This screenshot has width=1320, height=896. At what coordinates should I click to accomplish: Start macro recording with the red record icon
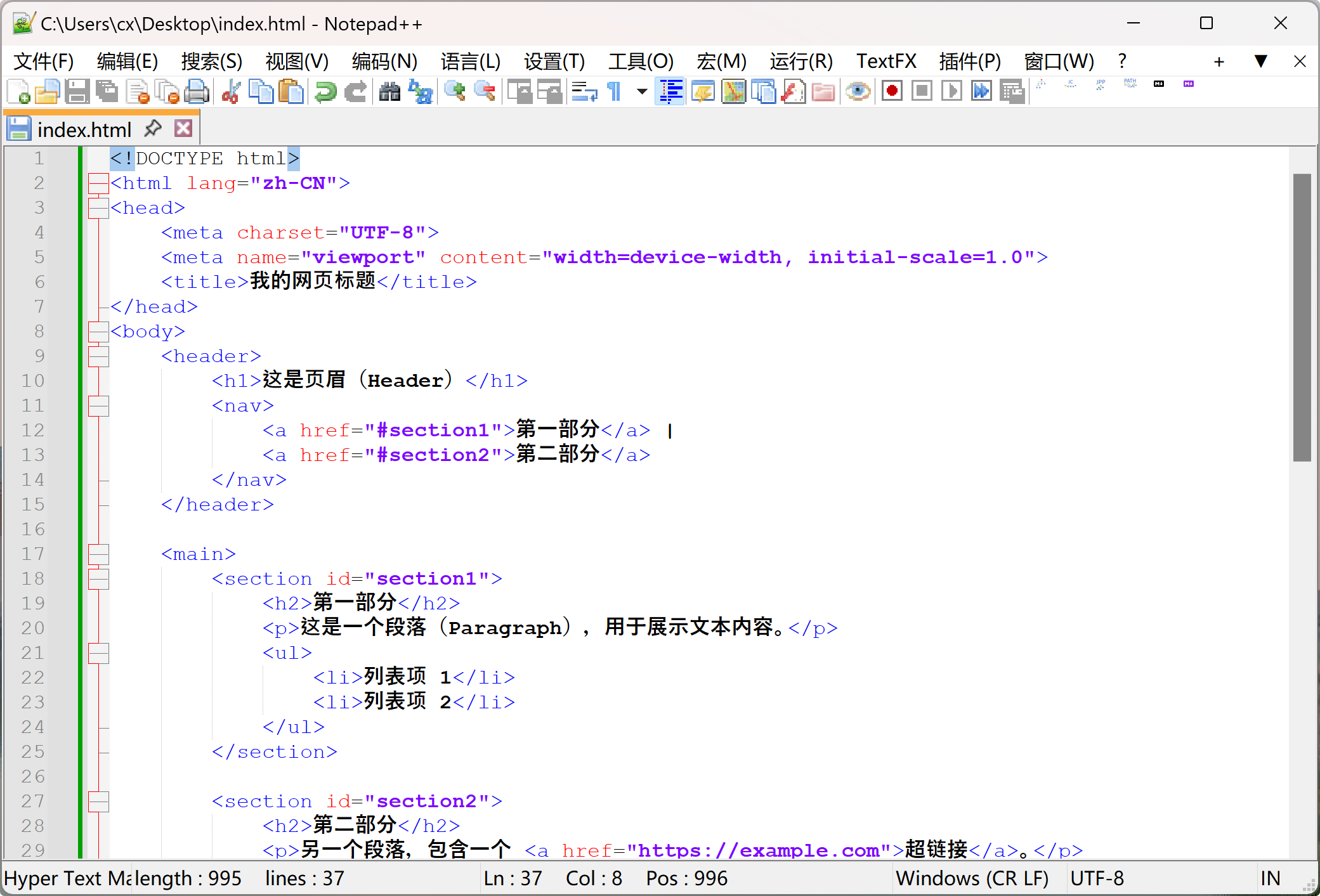pos(892,91)
